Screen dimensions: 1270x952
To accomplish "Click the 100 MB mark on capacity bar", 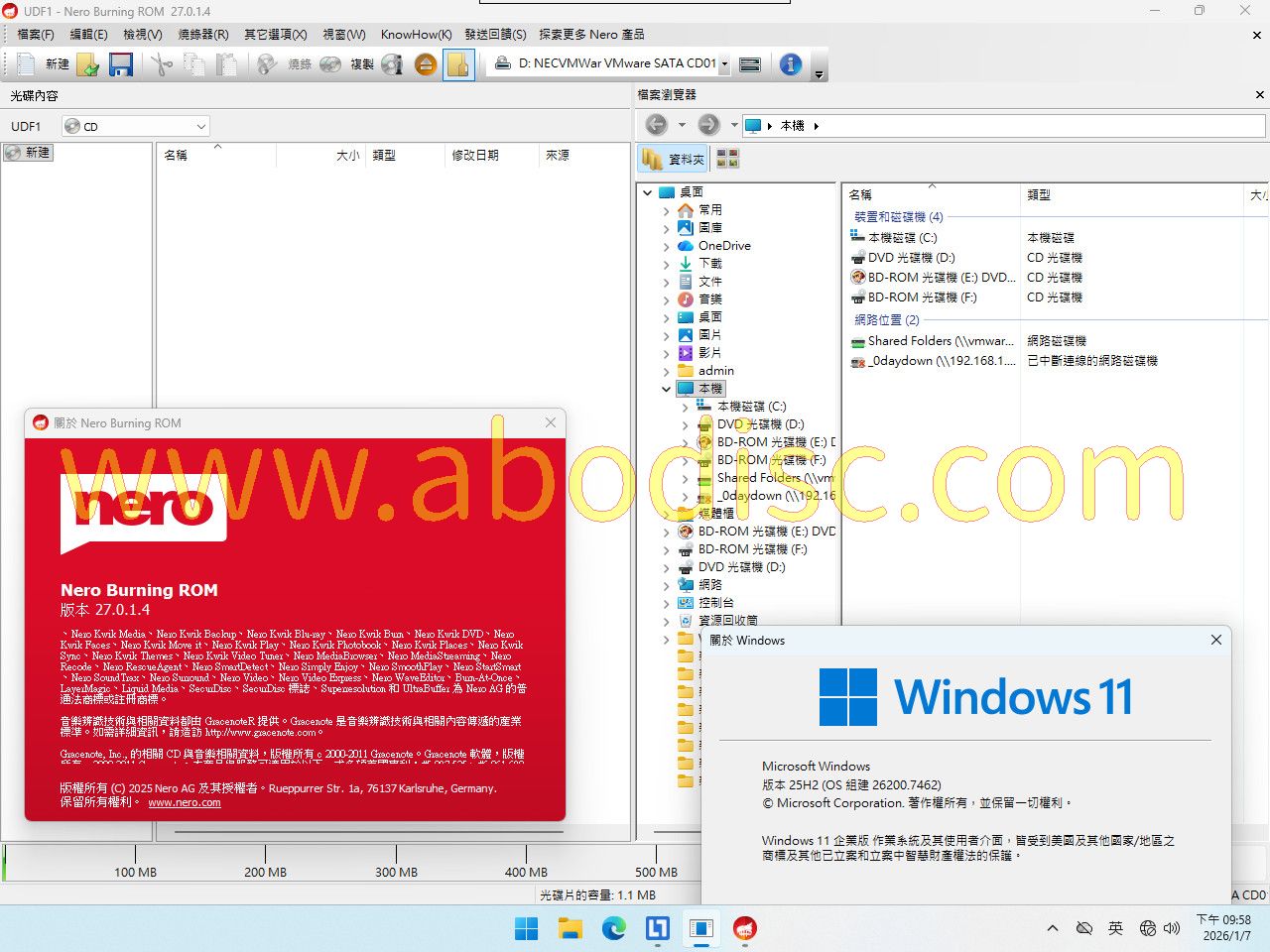I will (135, 872).
